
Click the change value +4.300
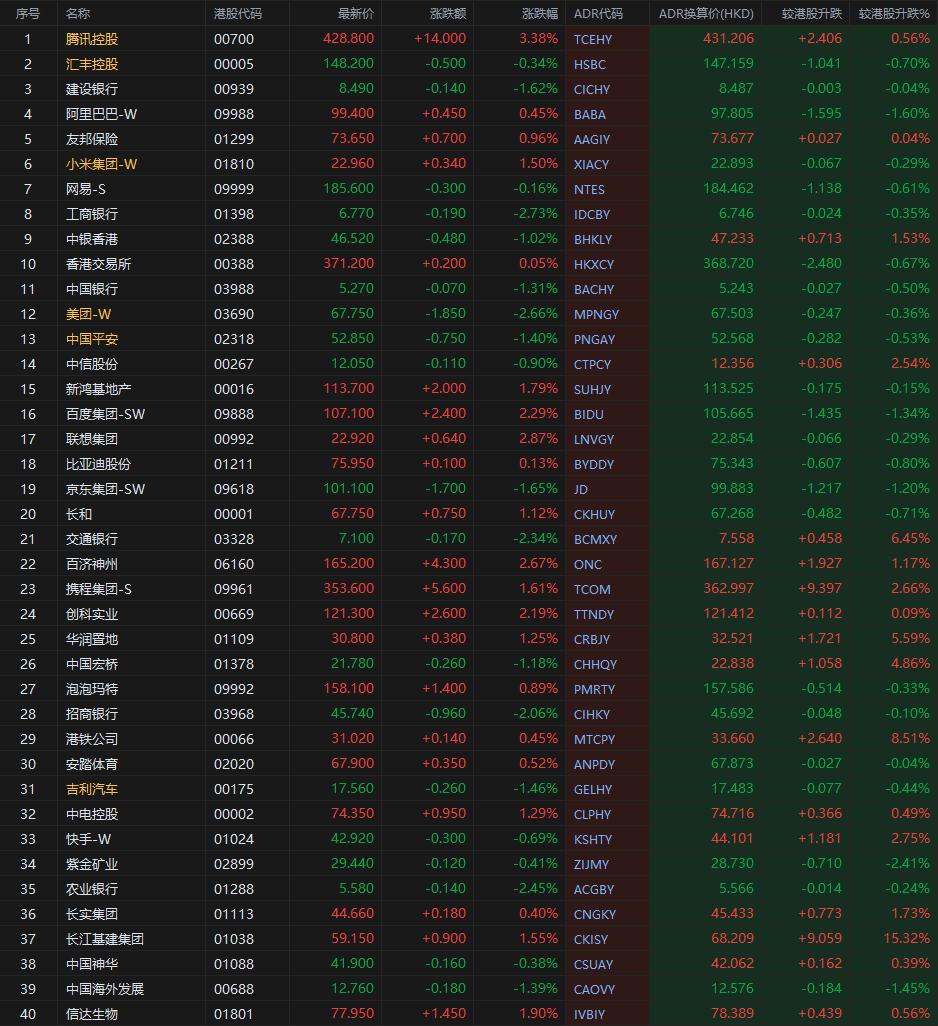click(x=444, y=563)
